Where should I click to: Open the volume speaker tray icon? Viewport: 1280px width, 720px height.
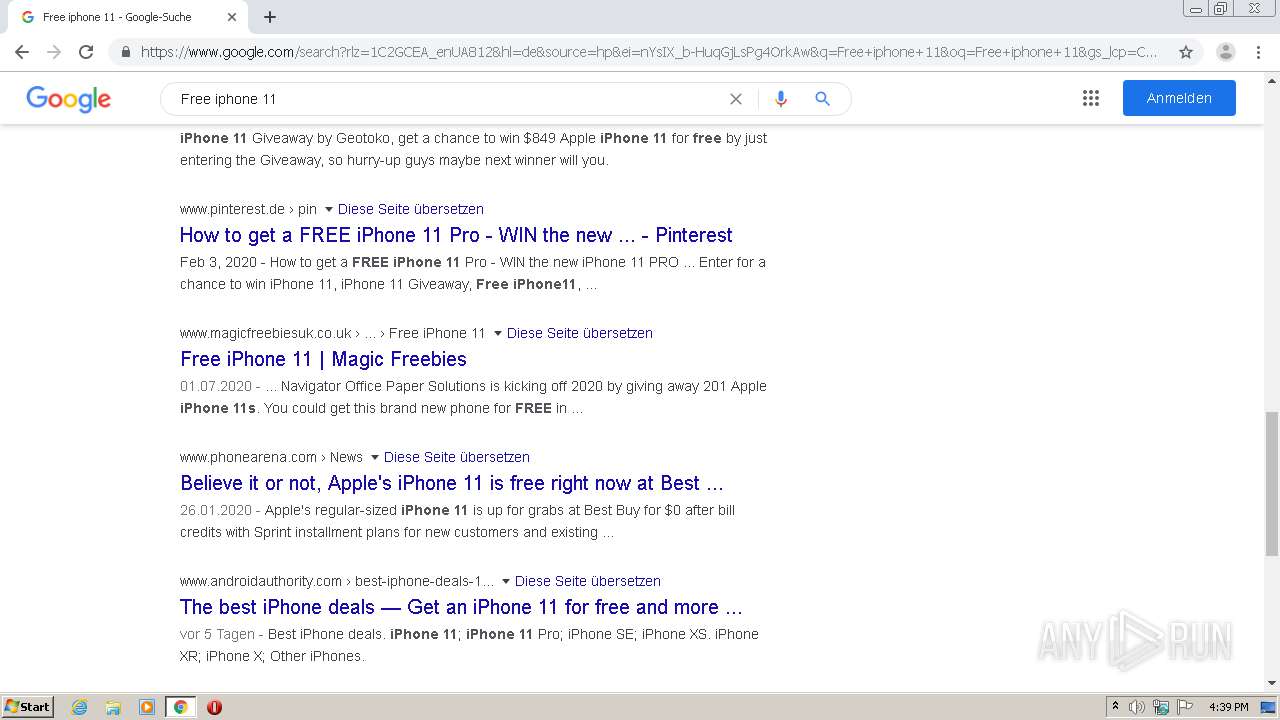pyautogui.click(x=1137, y=707)
